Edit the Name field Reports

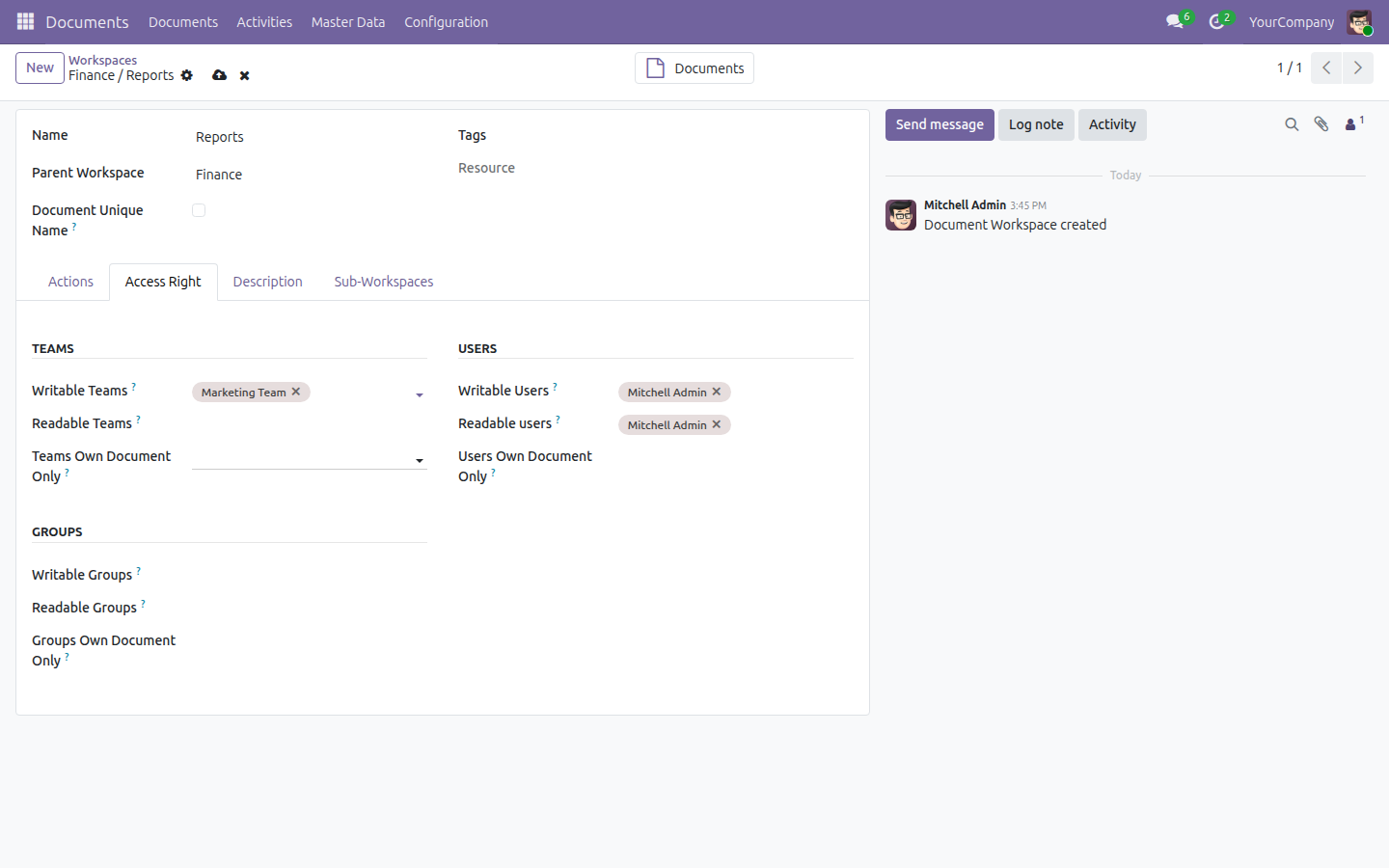tap(309, 137)
